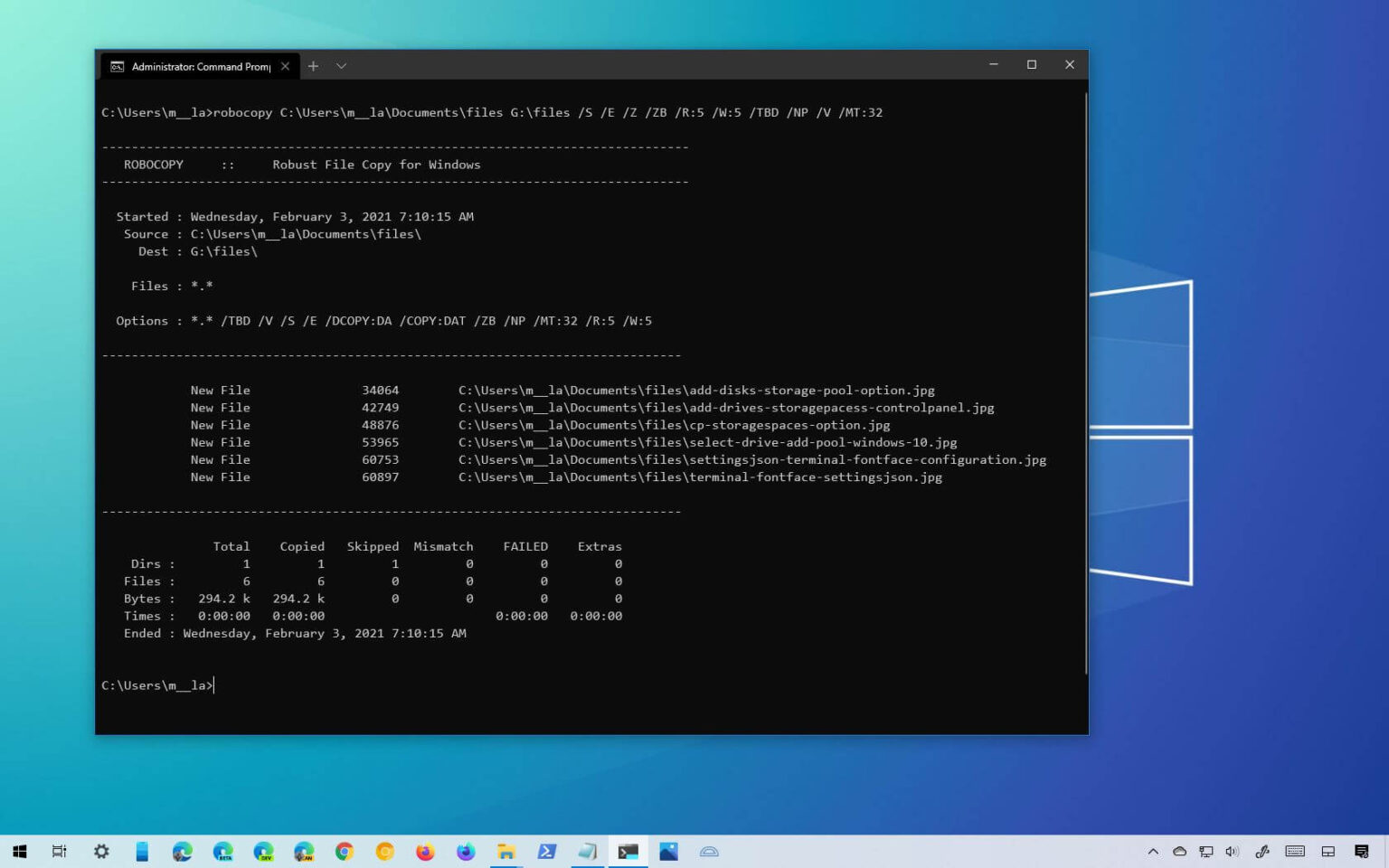The height and width of the screenshot is (868, 1389).
Task: Launch Google Chrome from the taskbar
Action: (x=345, y=852)
